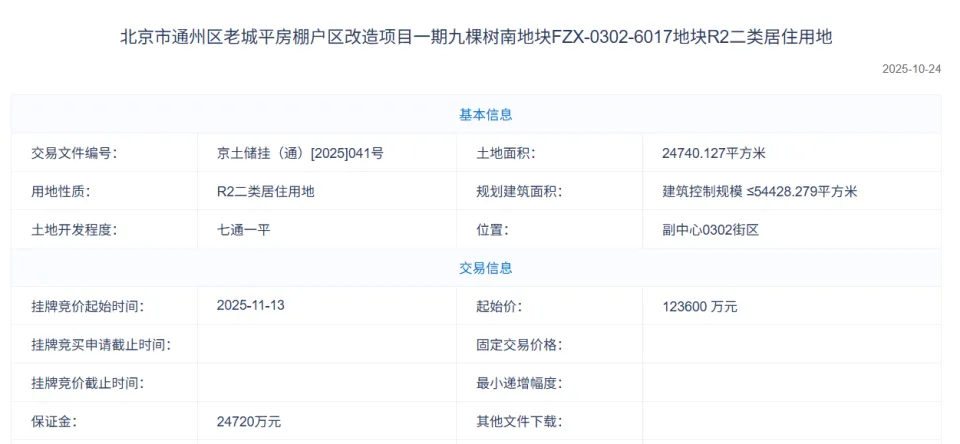This screenshot has height=444, width=960.
Task: Click the 固定交易价格 label
Action: [x=519, y=345]
